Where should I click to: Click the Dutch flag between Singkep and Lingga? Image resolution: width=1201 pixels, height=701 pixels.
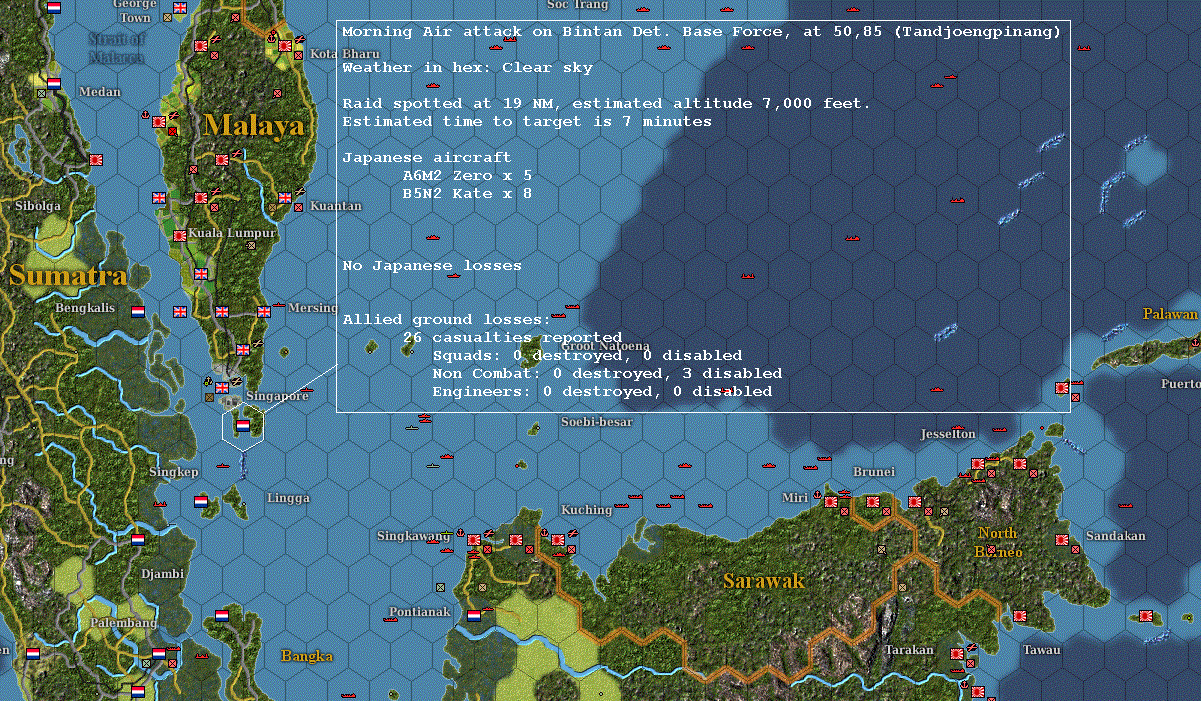[201, 501]
